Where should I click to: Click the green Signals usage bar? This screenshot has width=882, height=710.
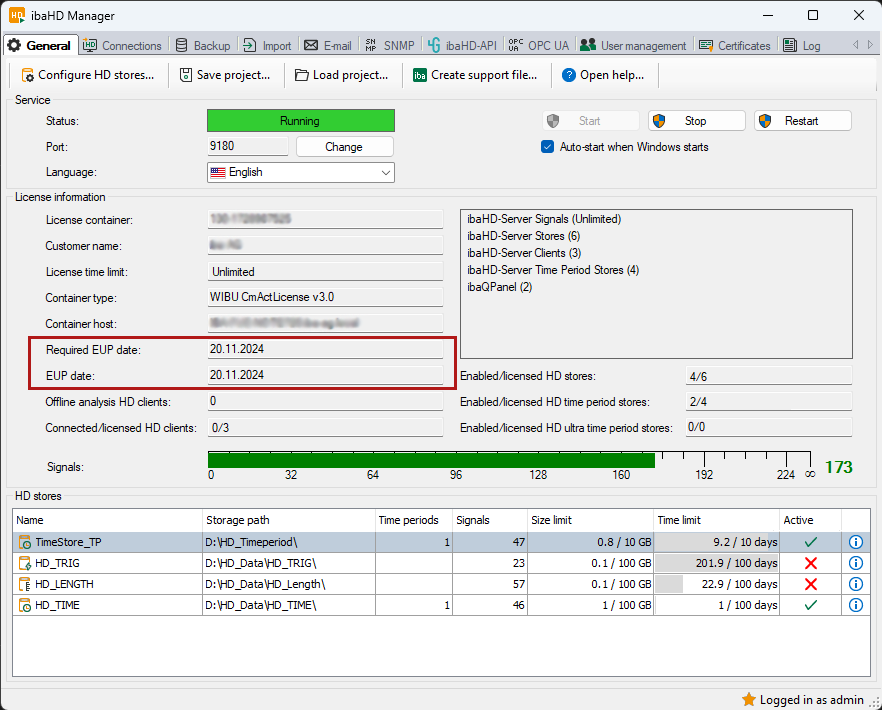[430, 460]
